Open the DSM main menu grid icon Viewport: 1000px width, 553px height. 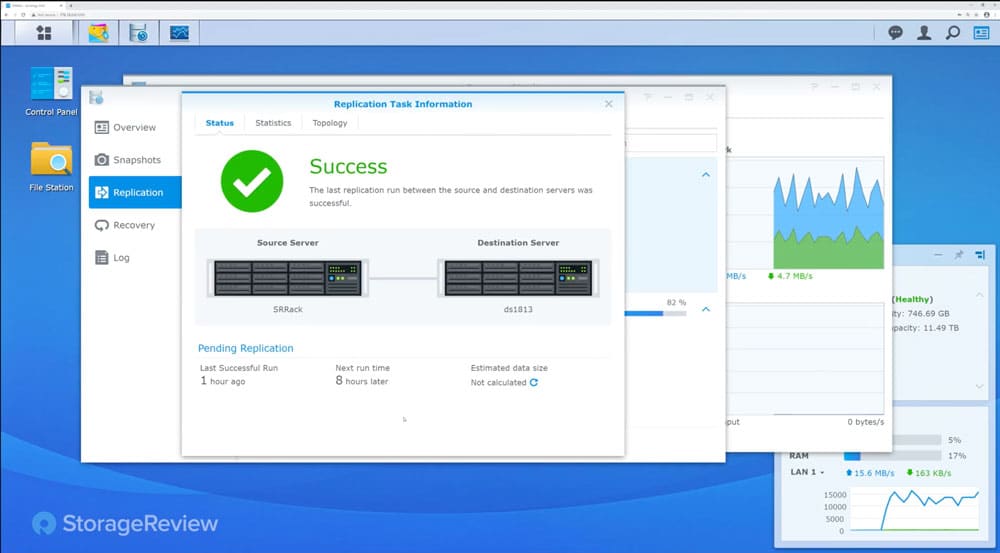tap(43, 33)
